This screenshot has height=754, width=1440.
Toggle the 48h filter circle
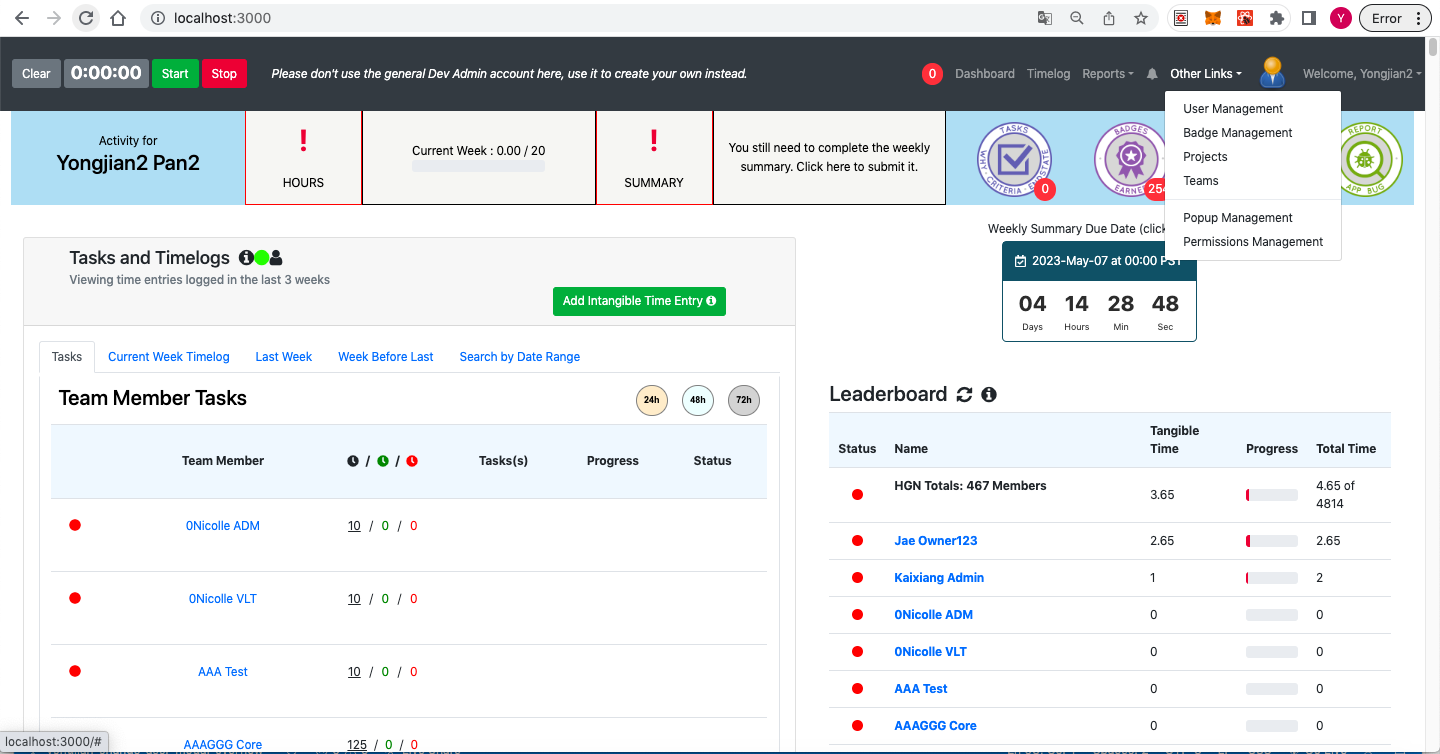pyautogui.click(x=698, y=400)
